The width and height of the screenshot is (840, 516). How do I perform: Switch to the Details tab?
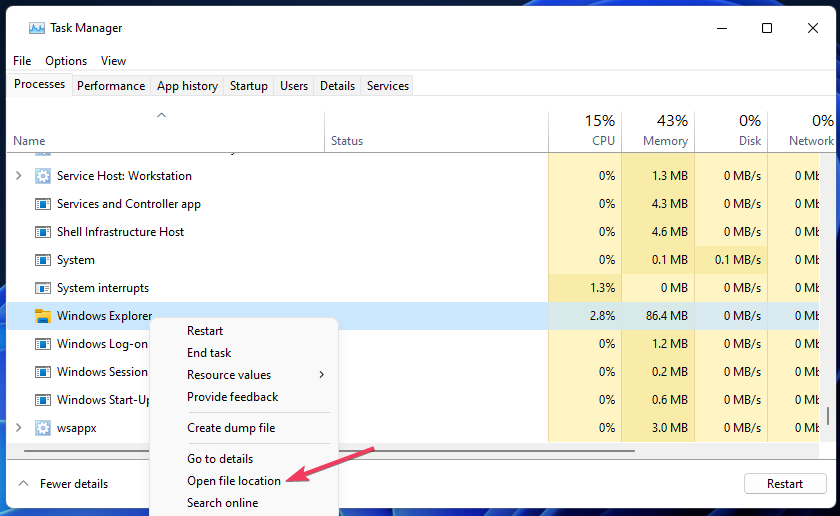pos(337,86)
